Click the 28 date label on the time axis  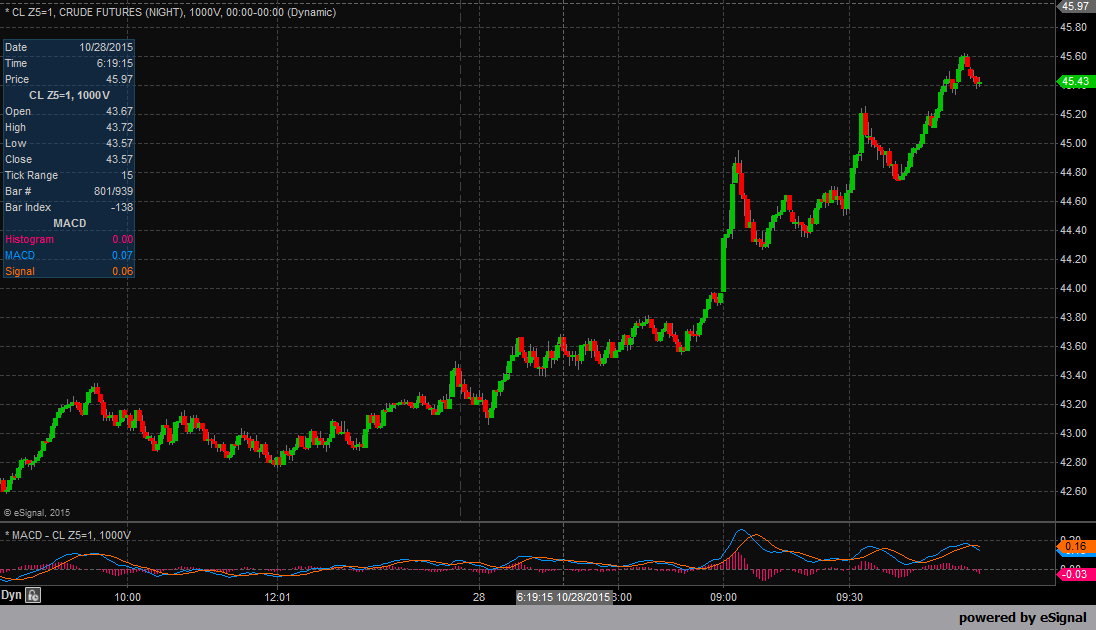point(479,597)
